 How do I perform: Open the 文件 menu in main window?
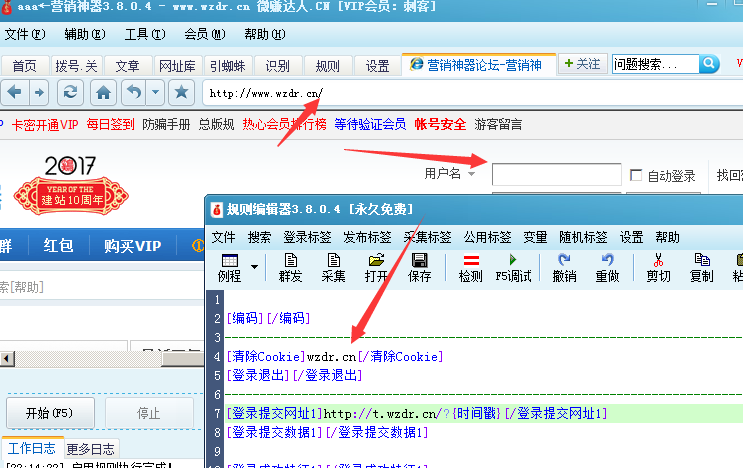25,34
